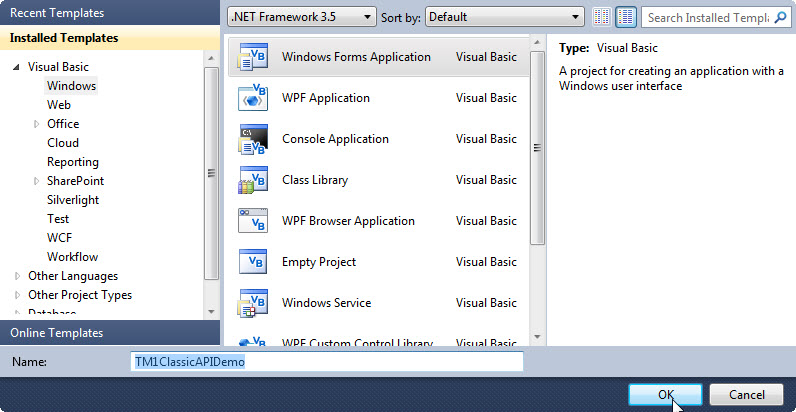Click the template list scroll-down arrow
The width and height of the screenshot is (796, 412).
pyautogui.click(x=537, y=336)
